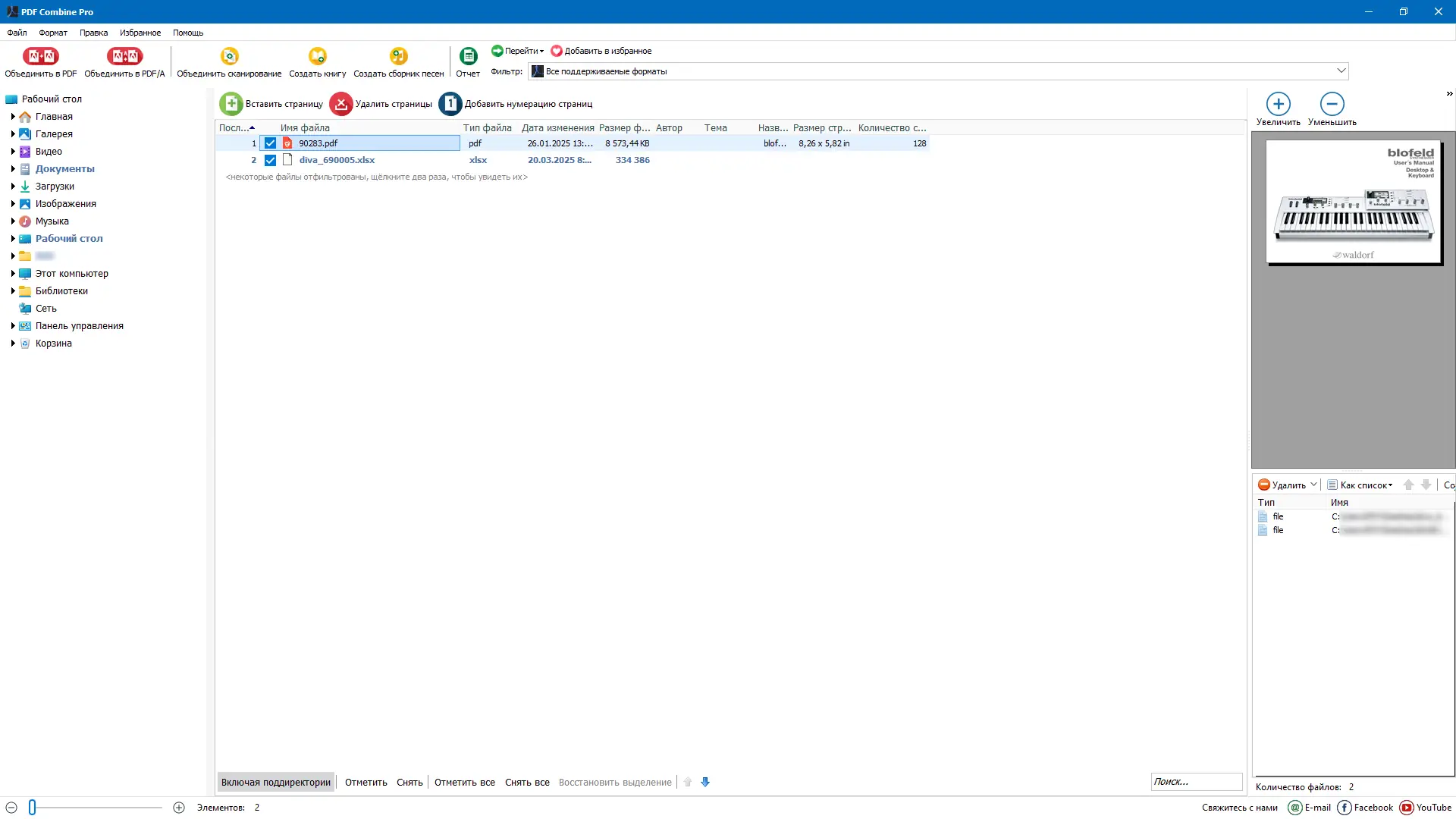Image resolution: width=1456 pixels, height=819 pixels.
Task: Select the Объединить в PDF tool
Action: click(41, 61)
